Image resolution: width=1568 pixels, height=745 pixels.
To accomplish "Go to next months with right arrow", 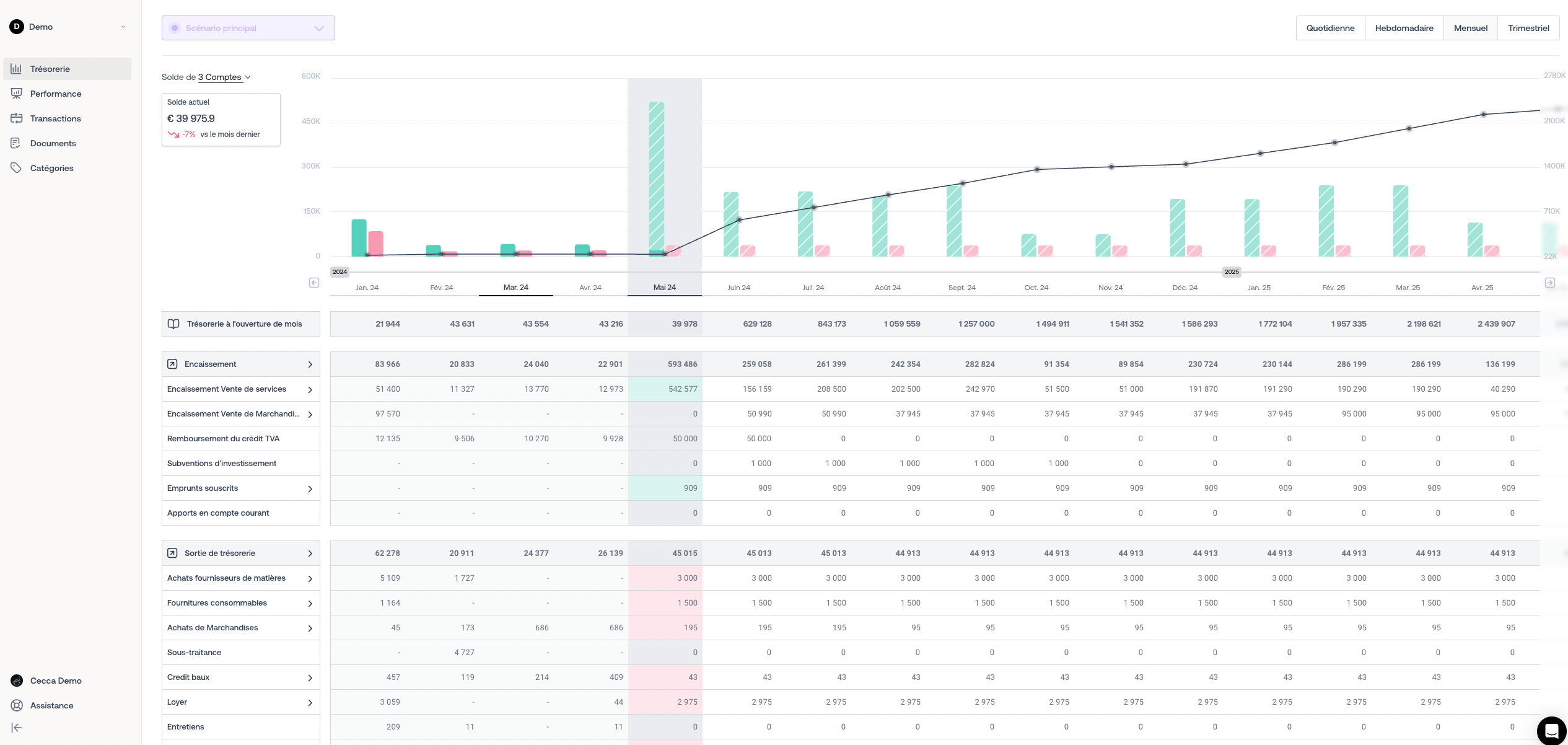I will (x=1550, y=283).
